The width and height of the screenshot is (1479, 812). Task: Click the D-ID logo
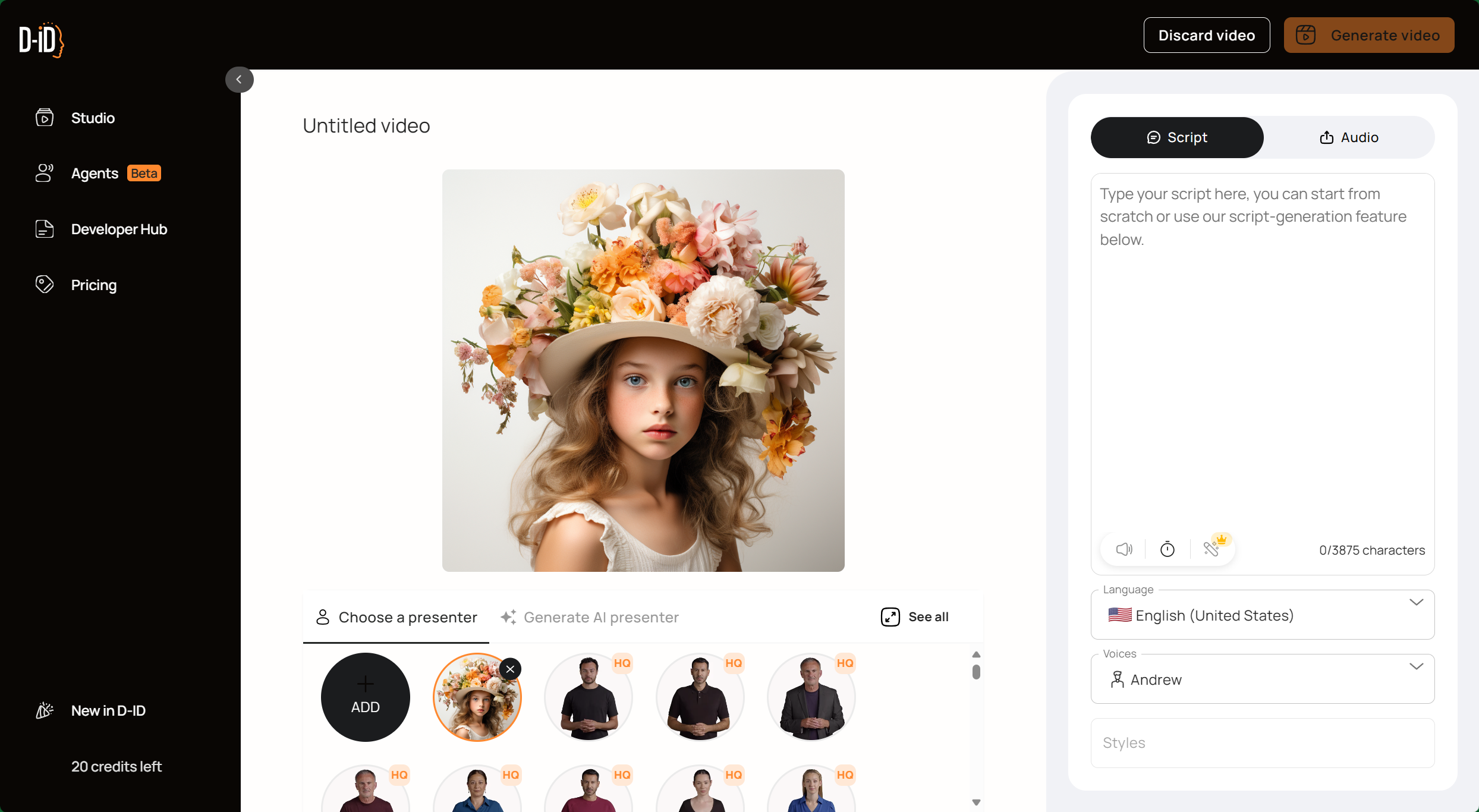(41, 40)
